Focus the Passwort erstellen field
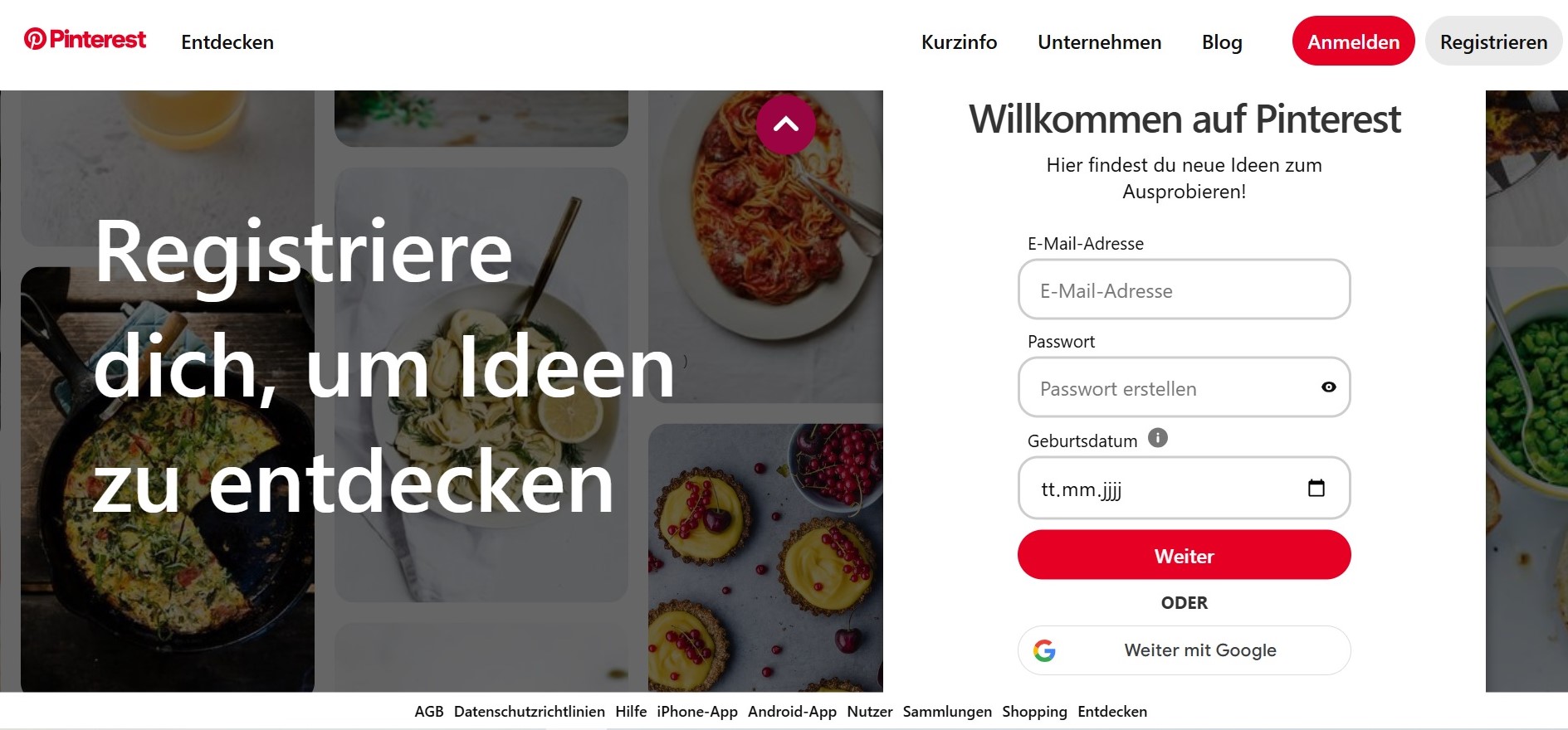1568x730 pixels. [1184, 387]
